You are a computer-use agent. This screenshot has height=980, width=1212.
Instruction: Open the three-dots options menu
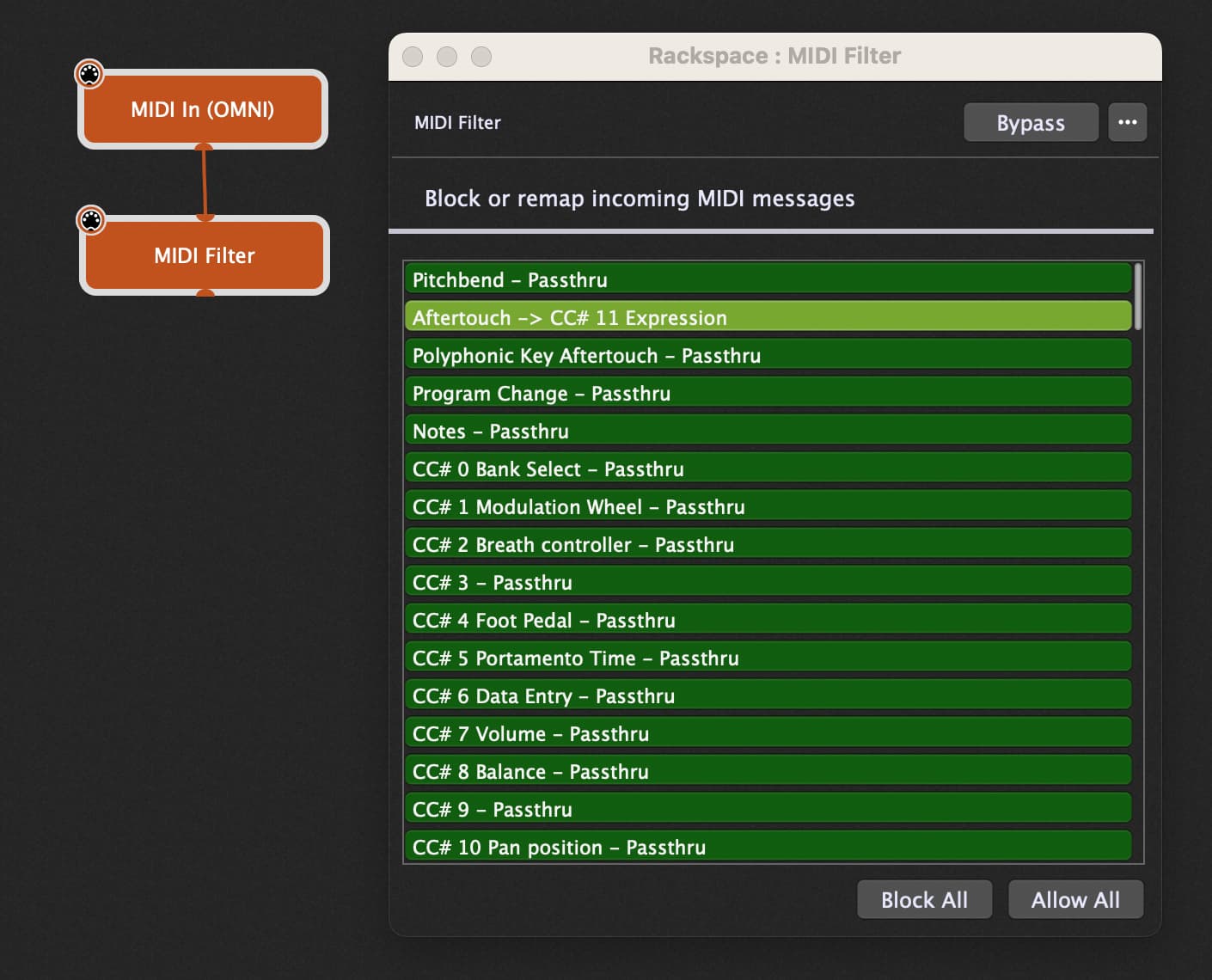[1127, 122]
